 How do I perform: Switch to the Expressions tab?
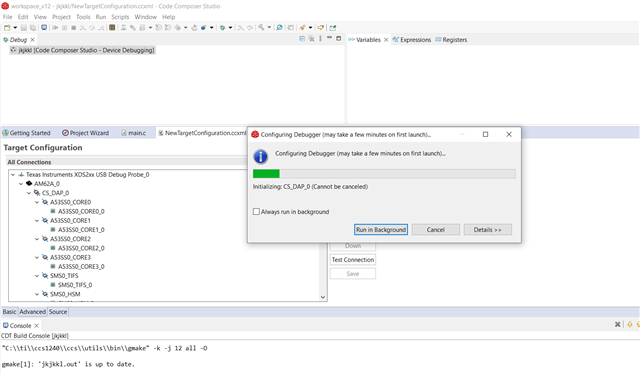[x=411, y=40]
